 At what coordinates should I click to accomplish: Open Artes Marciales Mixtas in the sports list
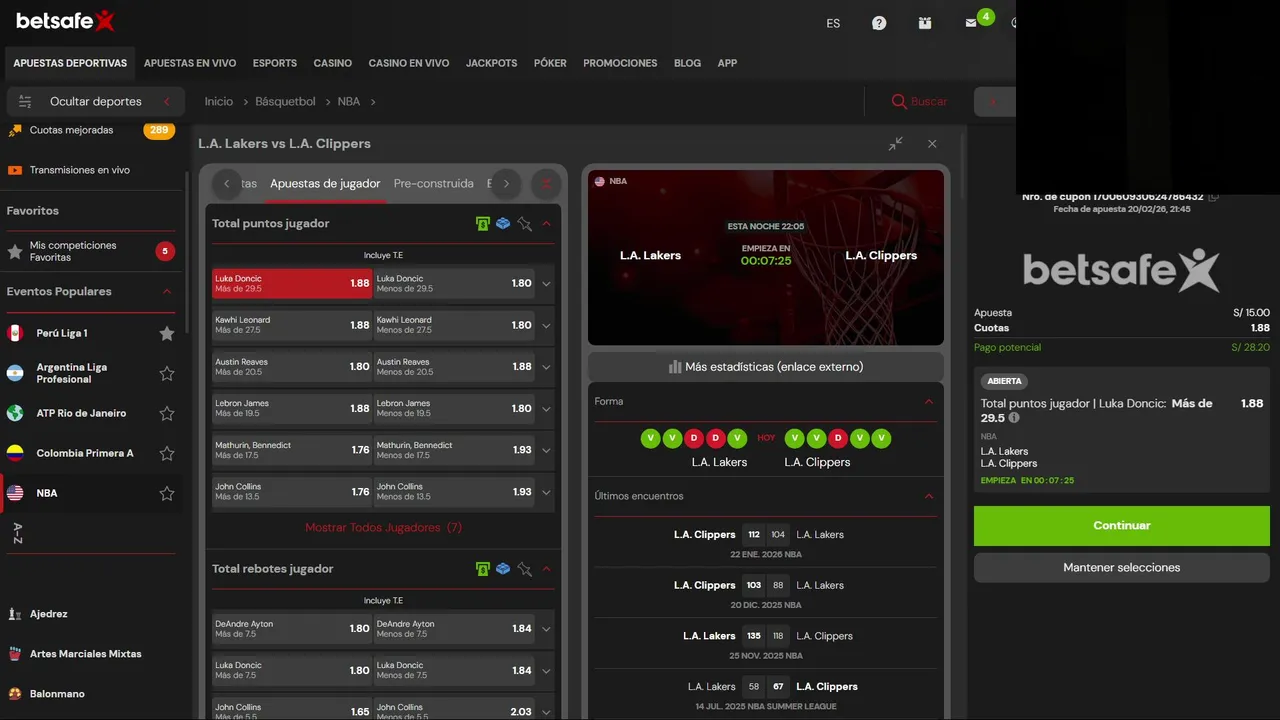click(86, 654)
